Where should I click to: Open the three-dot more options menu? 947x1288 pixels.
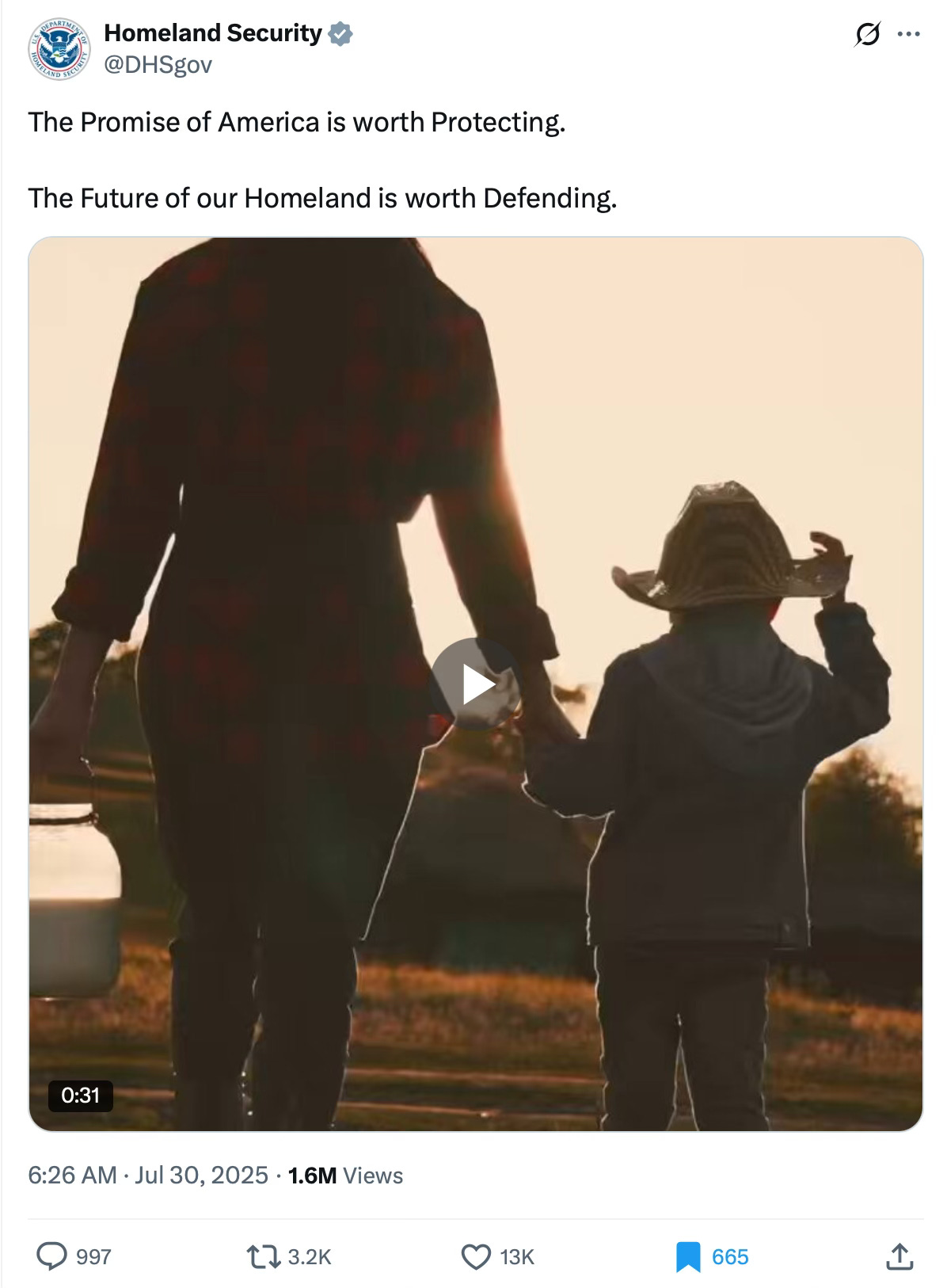coord(908,35)
